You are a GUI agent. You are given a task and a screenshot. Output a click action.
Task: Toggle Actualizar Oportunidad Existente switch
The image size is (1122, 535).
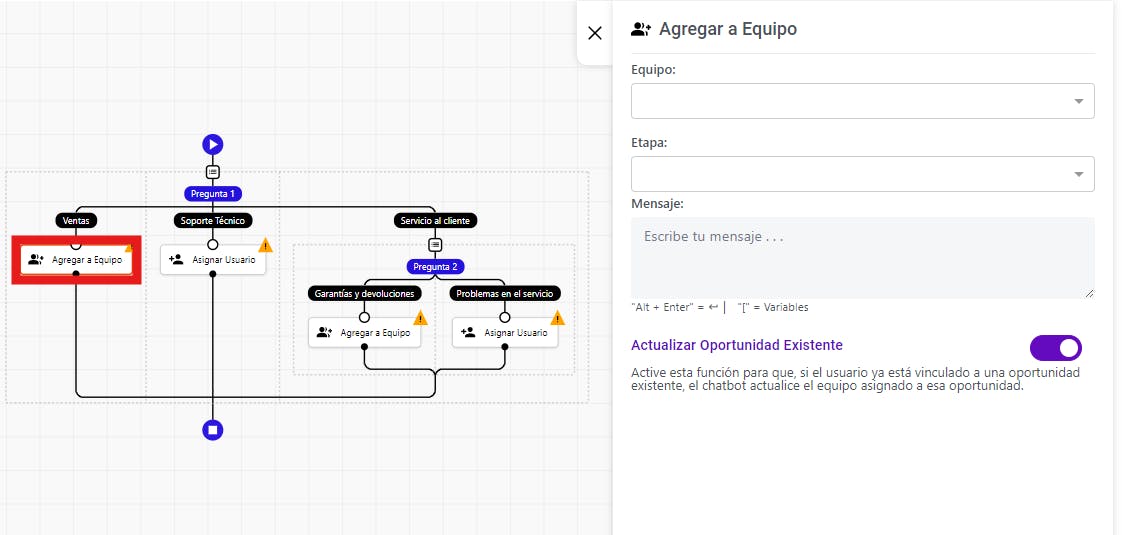click(1055, 348)
